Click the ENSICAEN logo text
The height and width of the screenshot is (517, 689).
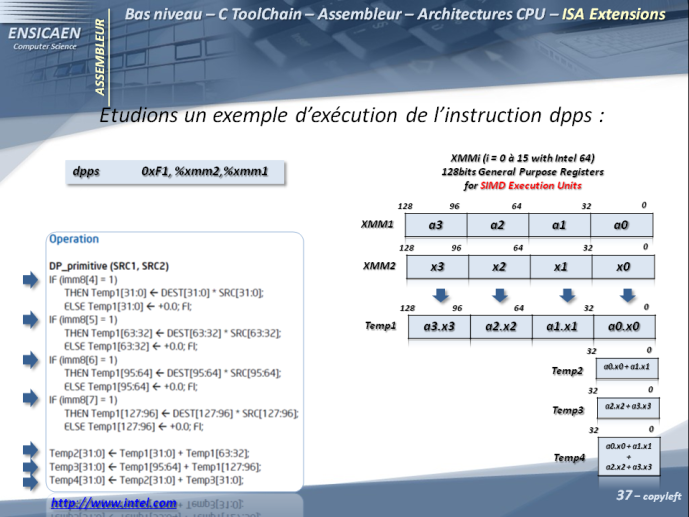pos(44,33)
